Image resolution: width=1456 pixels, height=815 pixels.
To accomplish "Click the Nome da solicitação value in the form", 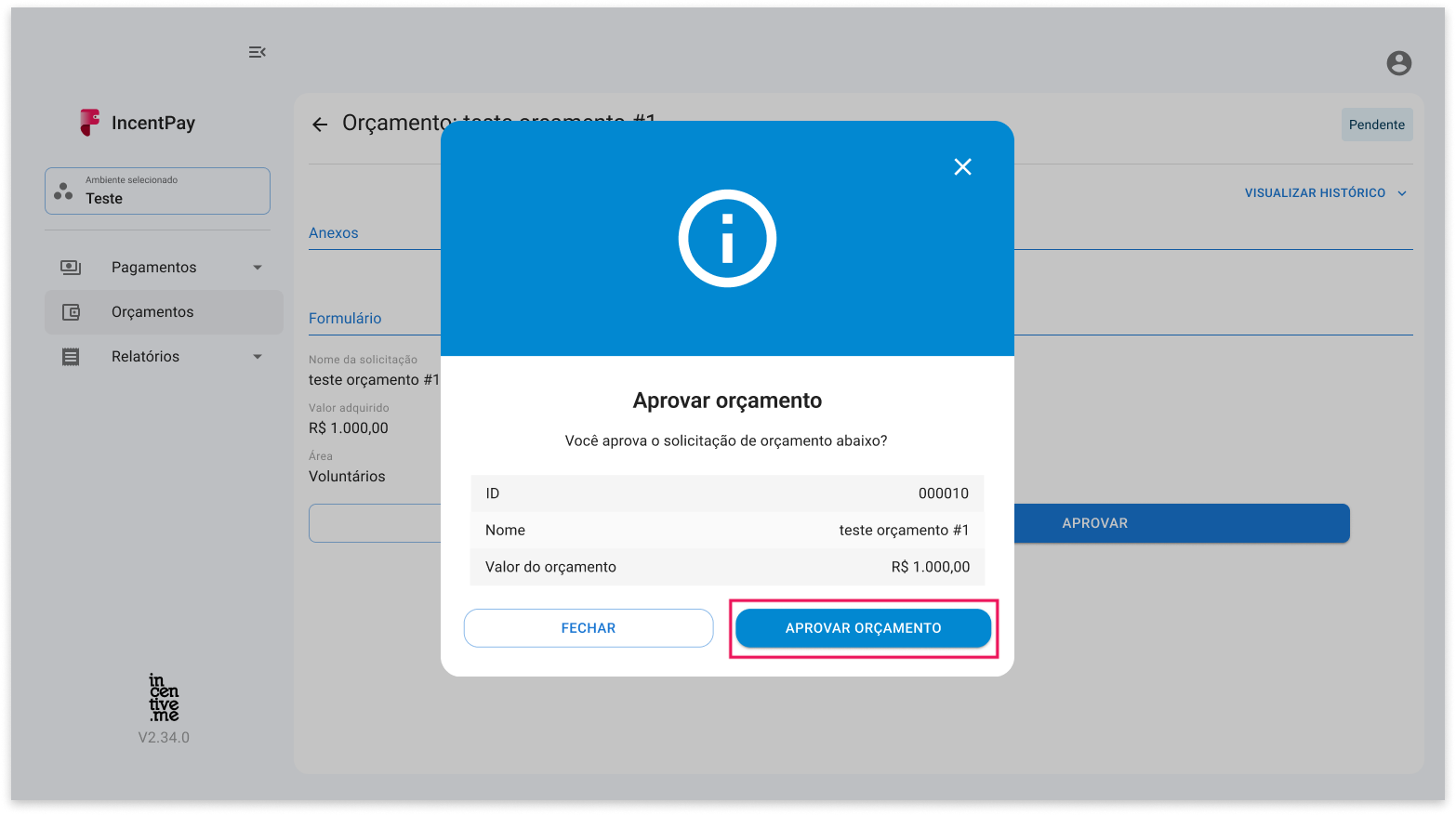I will click(374, 380).
